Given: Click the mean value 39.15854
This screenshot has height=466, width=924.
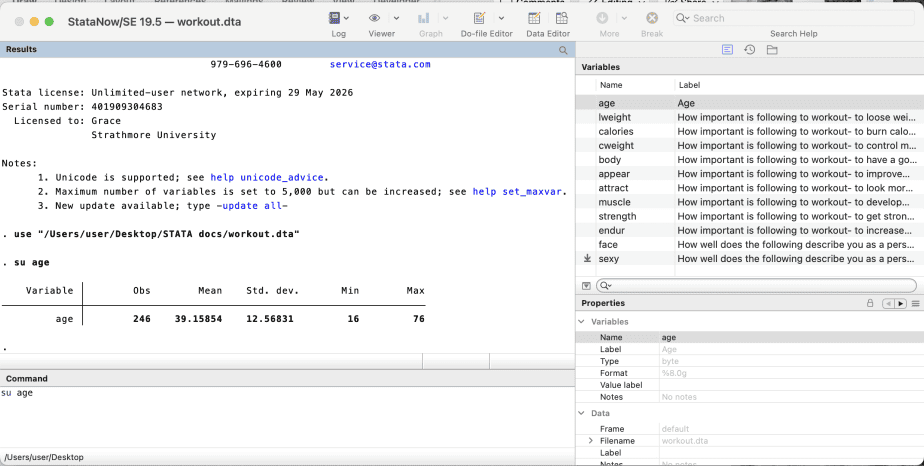Looking at the screenshot, I should [x=199, y=319].
